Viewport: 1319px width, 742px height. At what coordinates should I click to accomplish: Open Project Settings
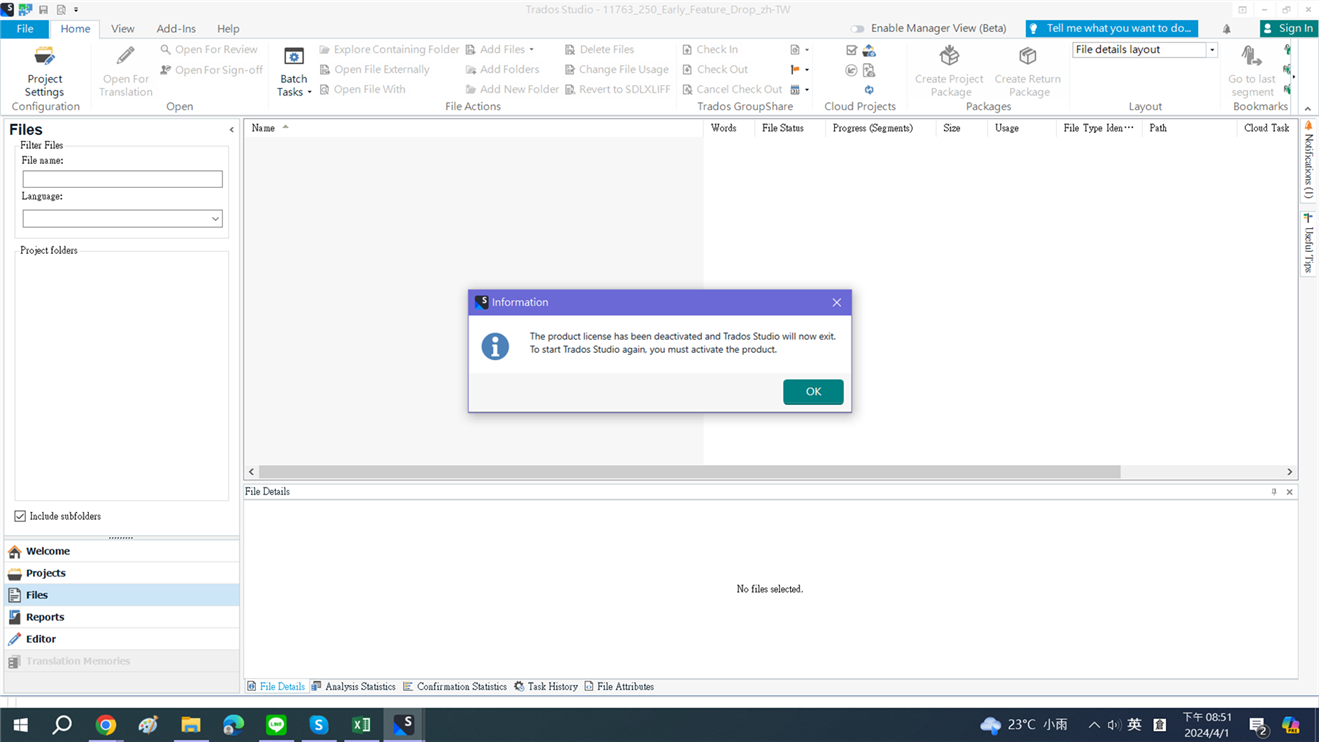[44, 72]
